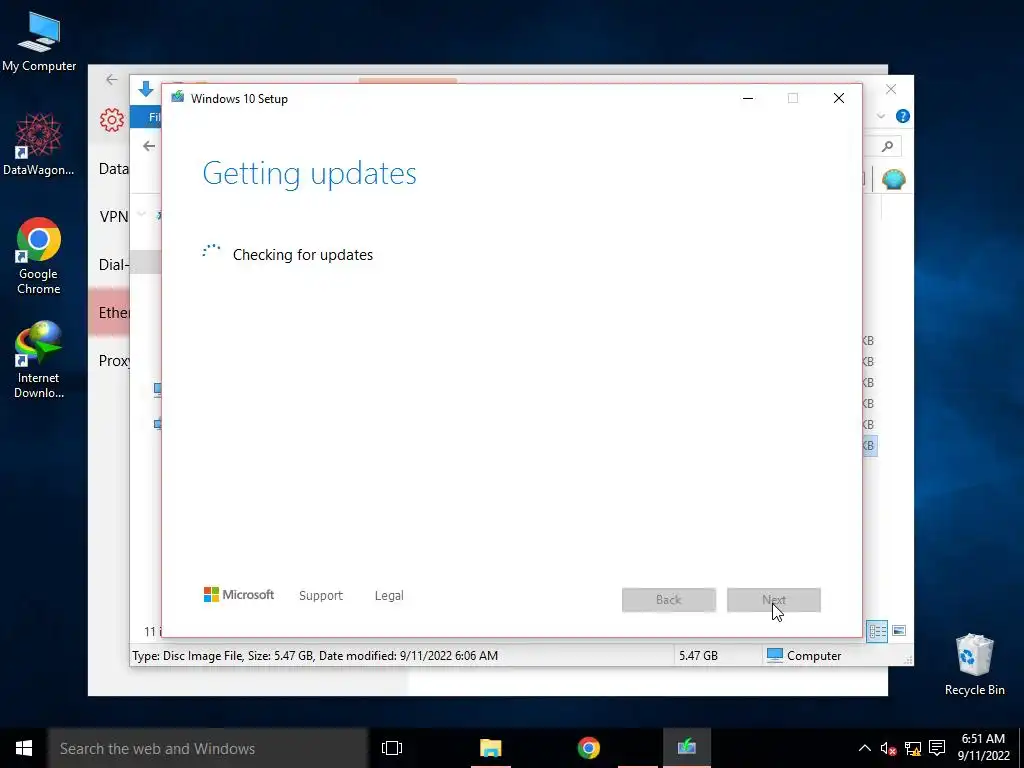Open the network tray icon
The image size is (1024, 768).
pyautogui.click(x=913, y=748)
